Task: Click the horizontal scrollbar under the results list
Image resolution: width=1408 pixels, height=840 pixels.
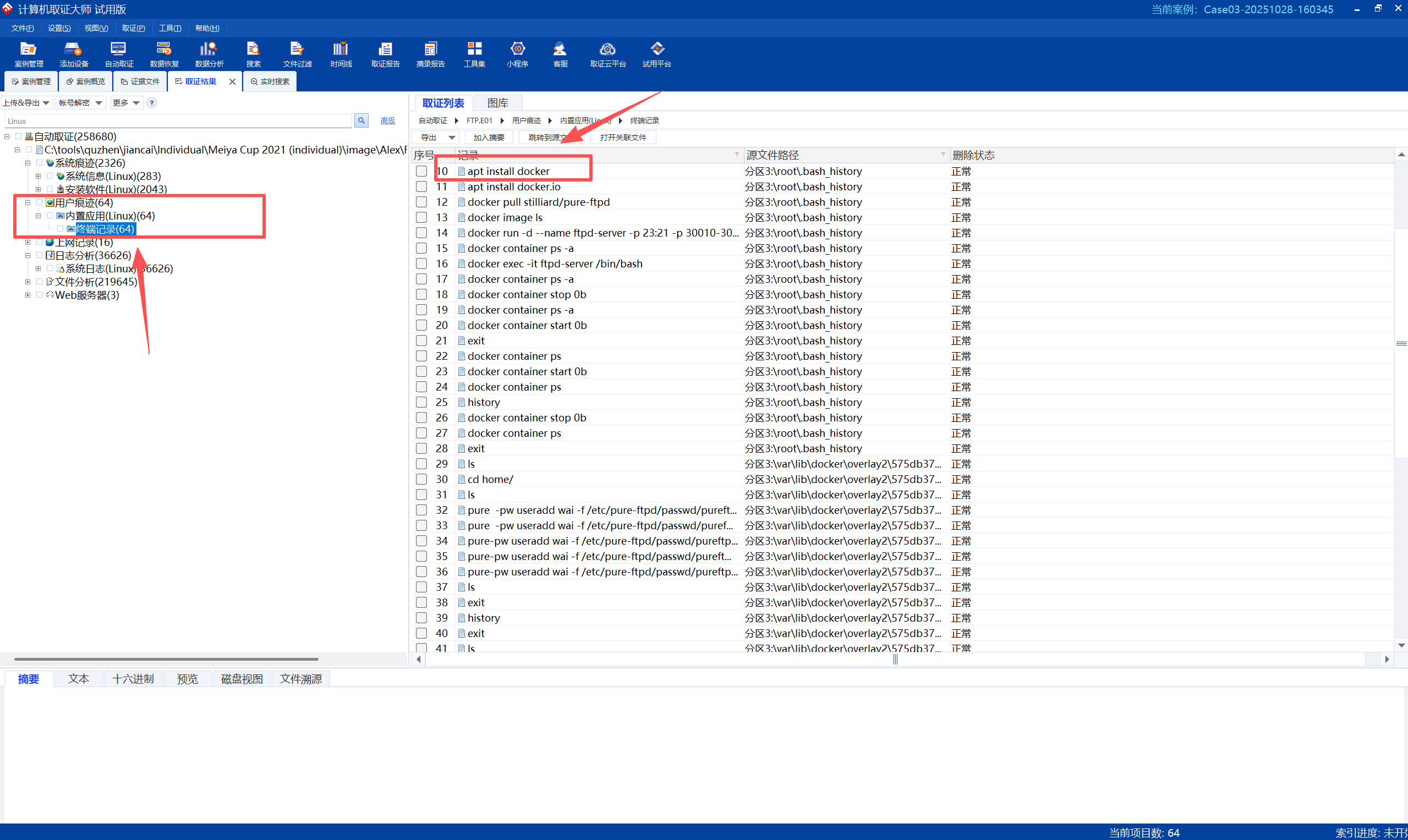Action: (x=895, y=660)
